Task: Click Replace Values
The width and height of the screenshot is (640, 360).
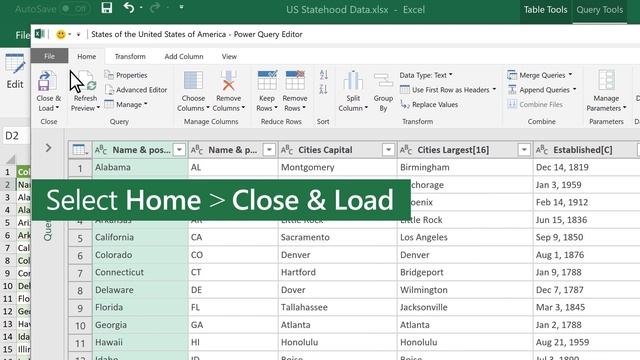Action: coord(429,104)
